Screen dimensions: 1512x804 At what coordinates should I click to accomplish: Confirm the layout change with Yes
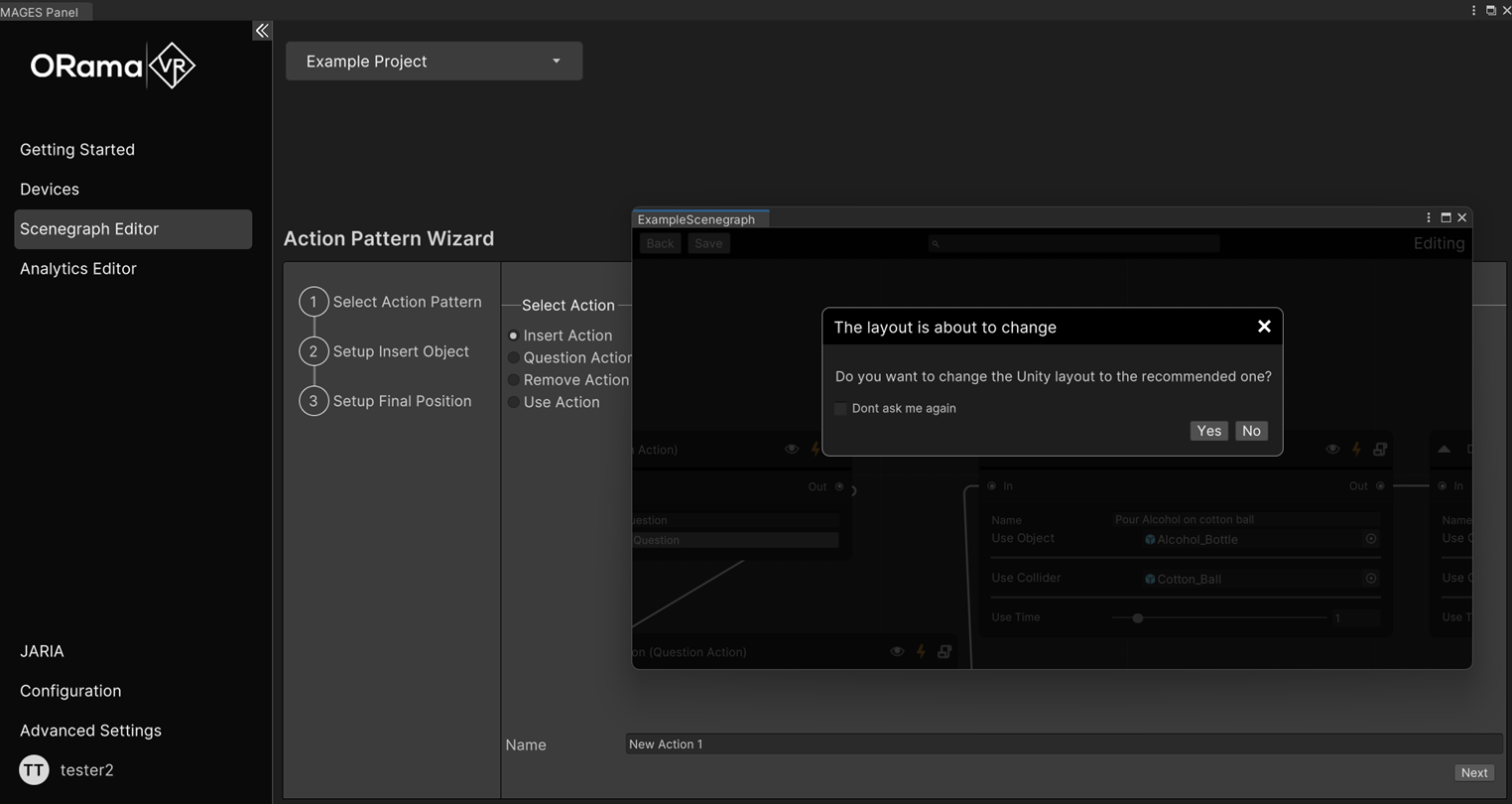coord(1208,431)
